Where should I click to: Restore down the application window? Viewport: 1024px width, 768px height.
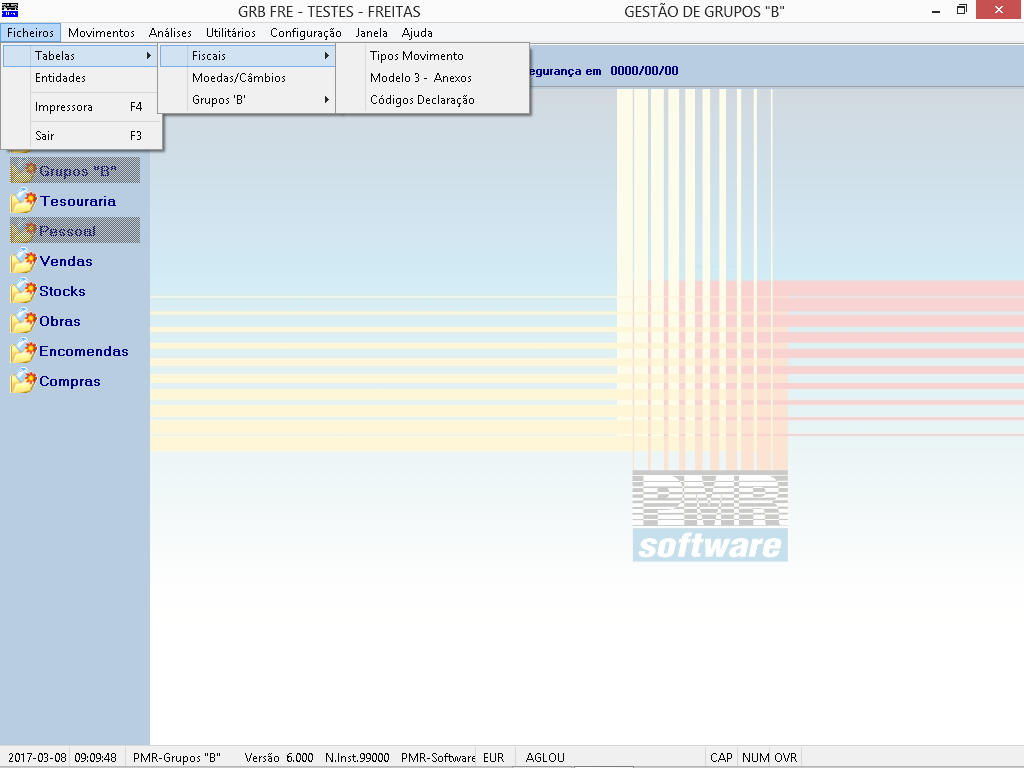tap(961, 10)
